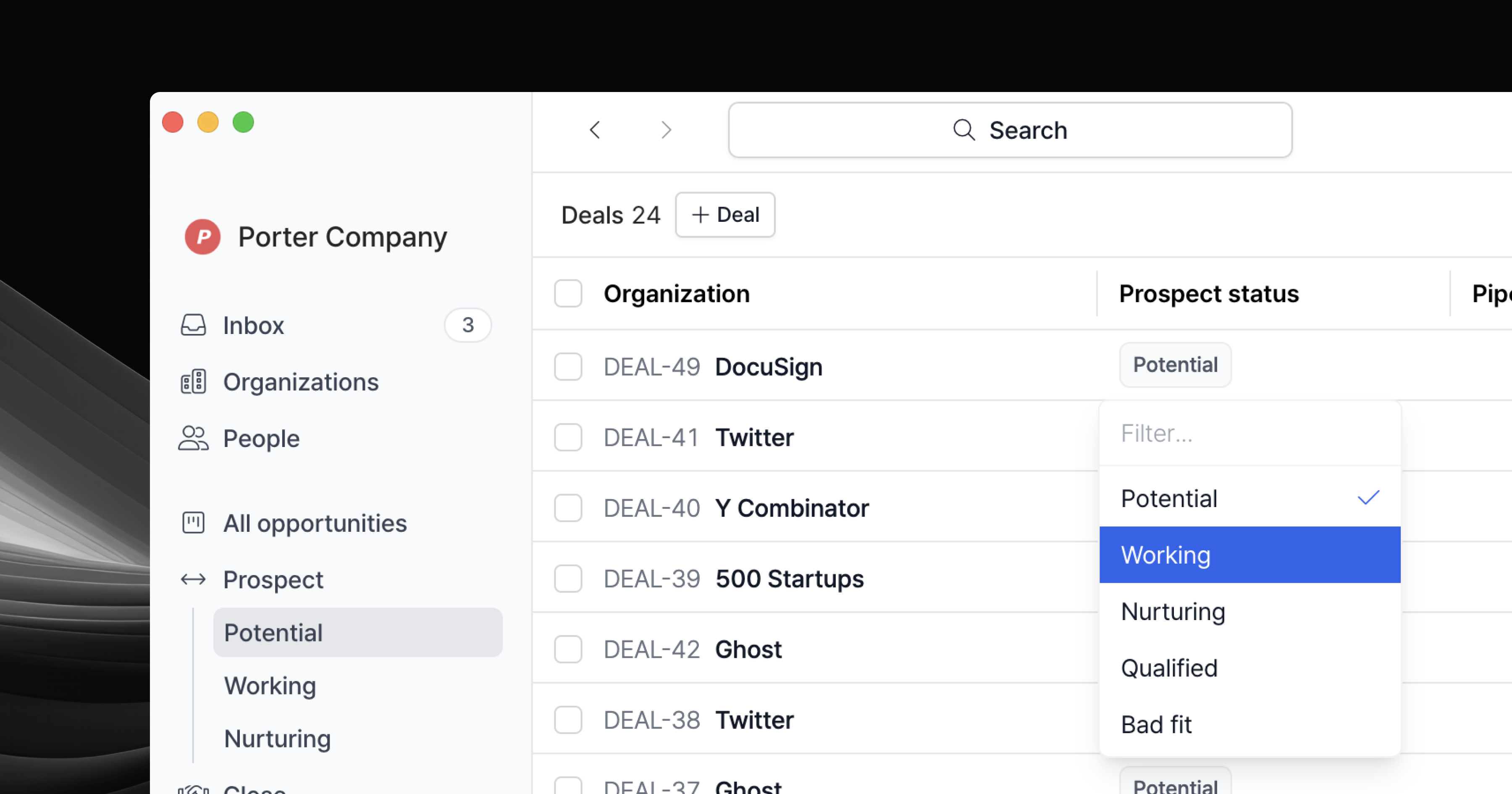Click the Filter... field in the dropdown

[x=1249, y=434]
